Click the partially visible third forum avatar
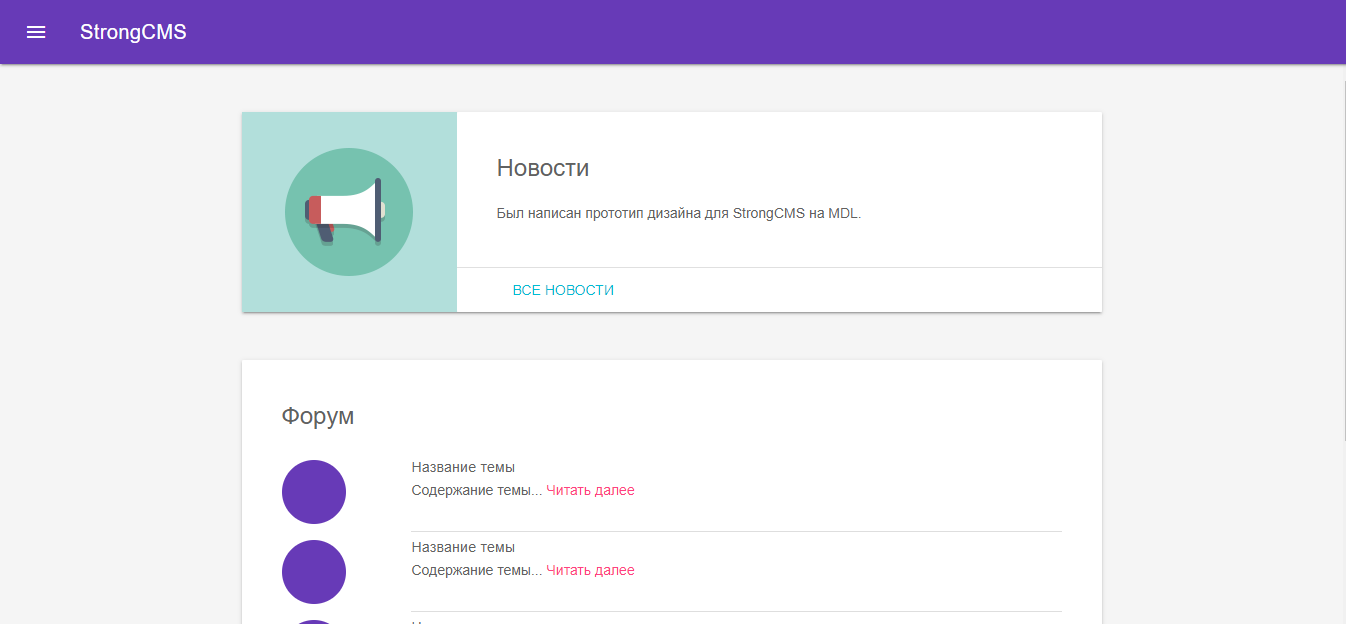Screen dimensions: 1346x624 click(x=314, y=621)
